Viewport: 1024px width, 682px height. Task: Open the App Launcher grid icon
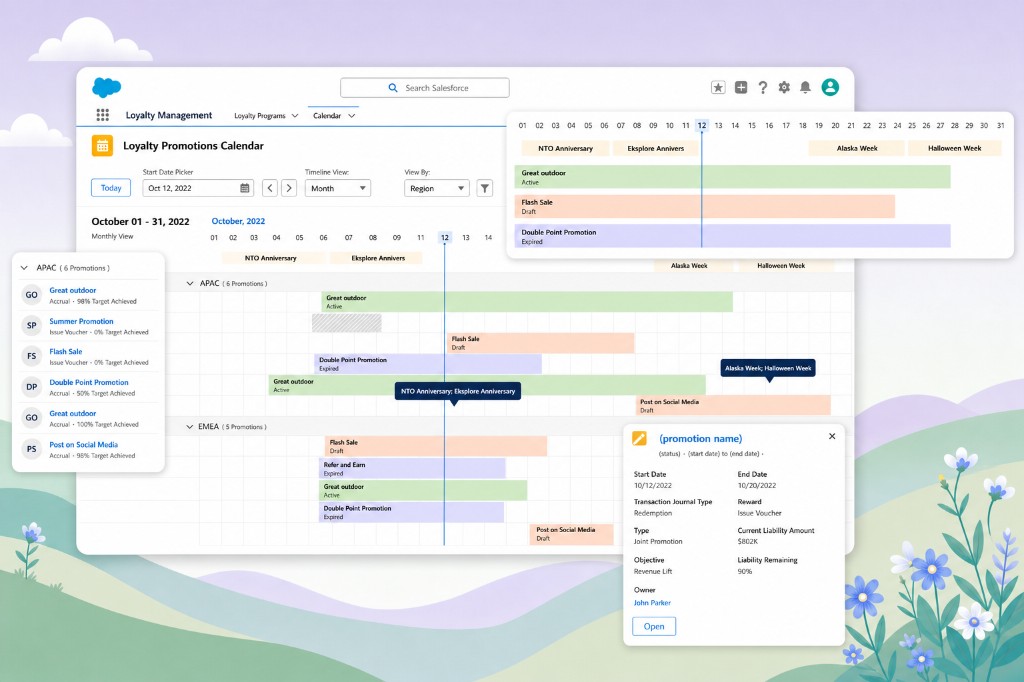tap(103, 115)
